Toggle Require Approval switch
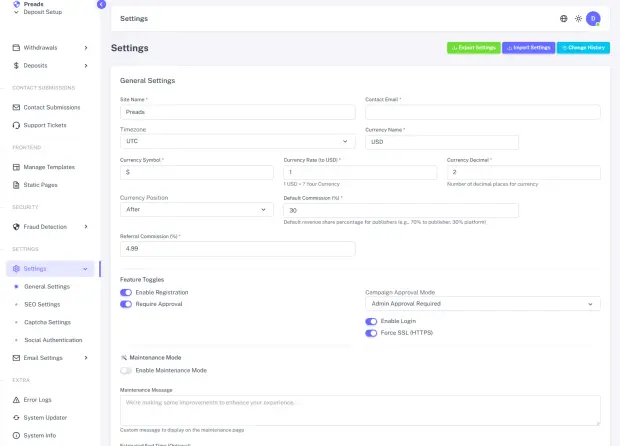This screenshot has height=446, width=620. point(126,304)
